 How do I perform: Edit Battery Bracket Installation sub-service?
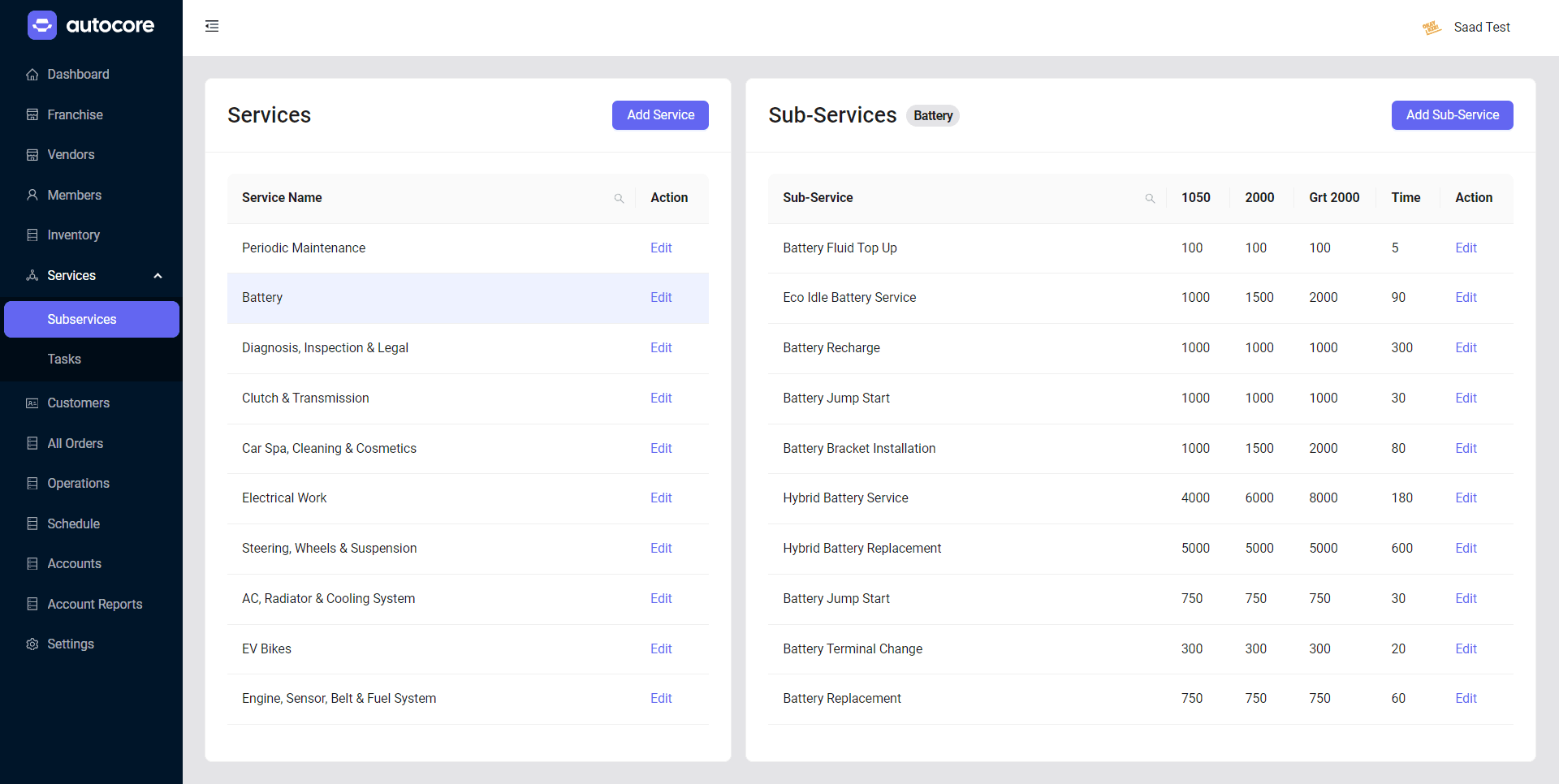1466,448
